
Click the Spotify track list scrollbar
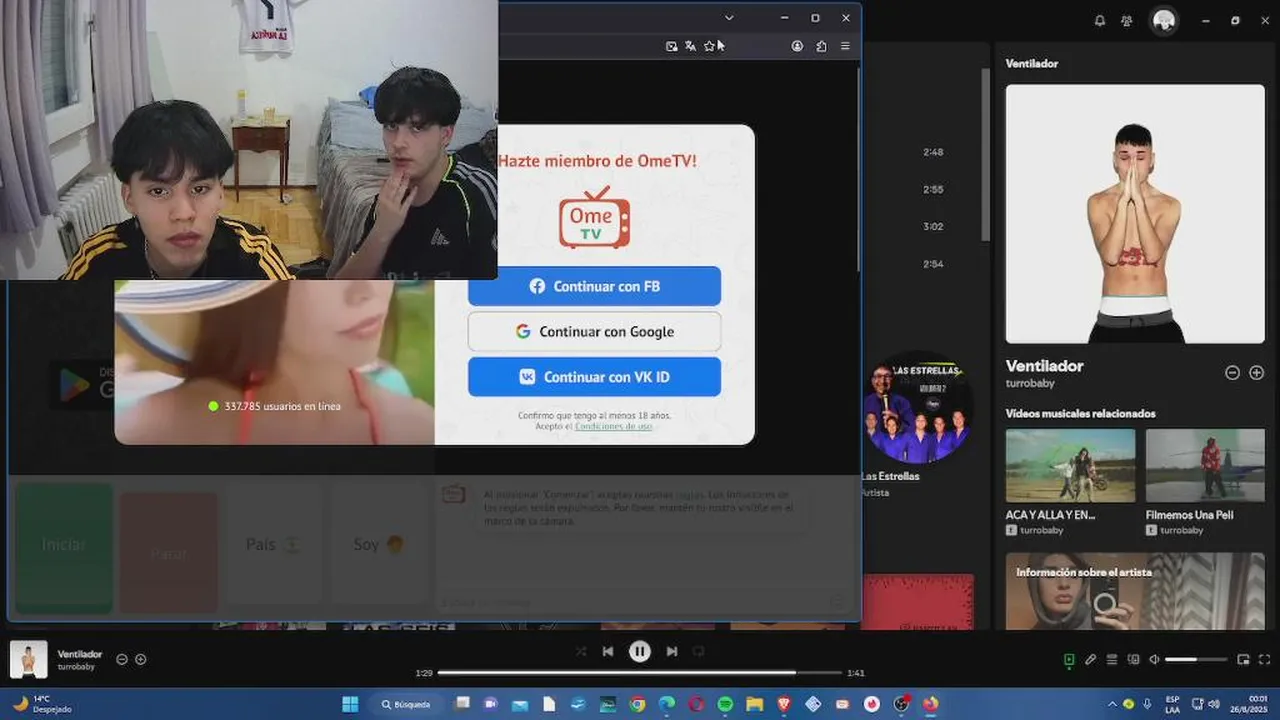click(986, 155)
